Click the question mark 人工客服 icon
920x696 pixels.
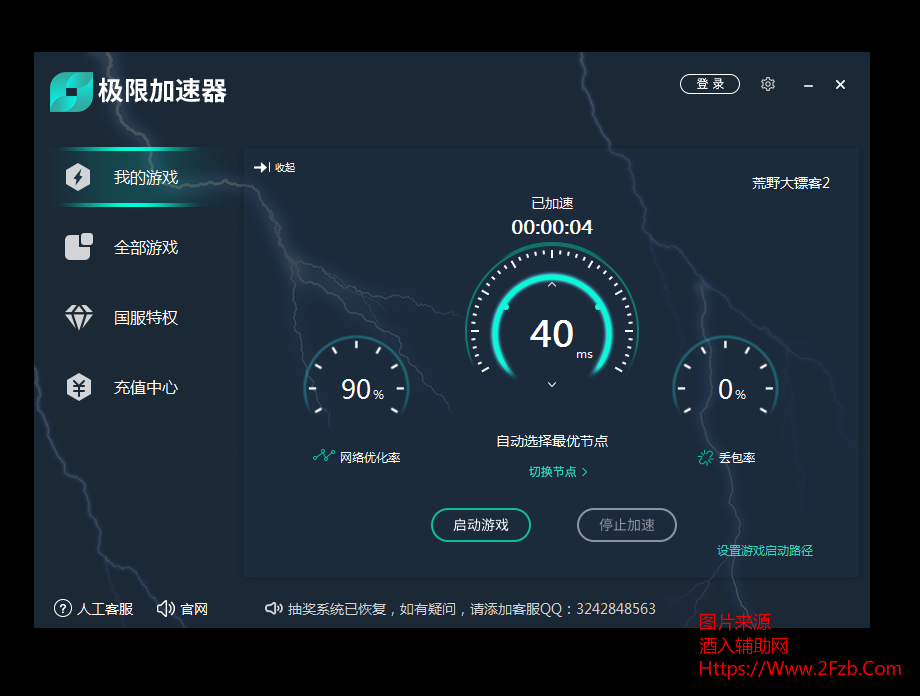[63, 608]
